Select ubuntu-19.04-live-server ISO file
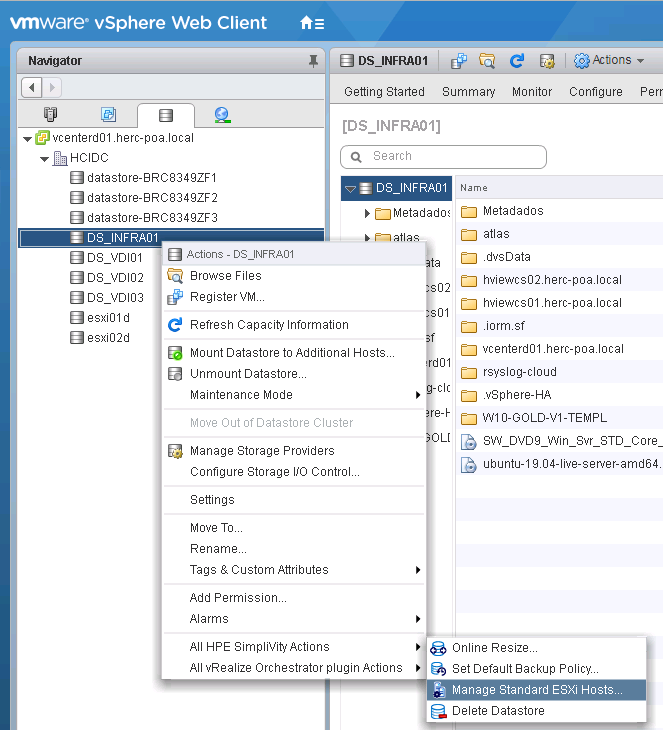The height and width of the screenshot is (730, 663). tap(559, 464)
